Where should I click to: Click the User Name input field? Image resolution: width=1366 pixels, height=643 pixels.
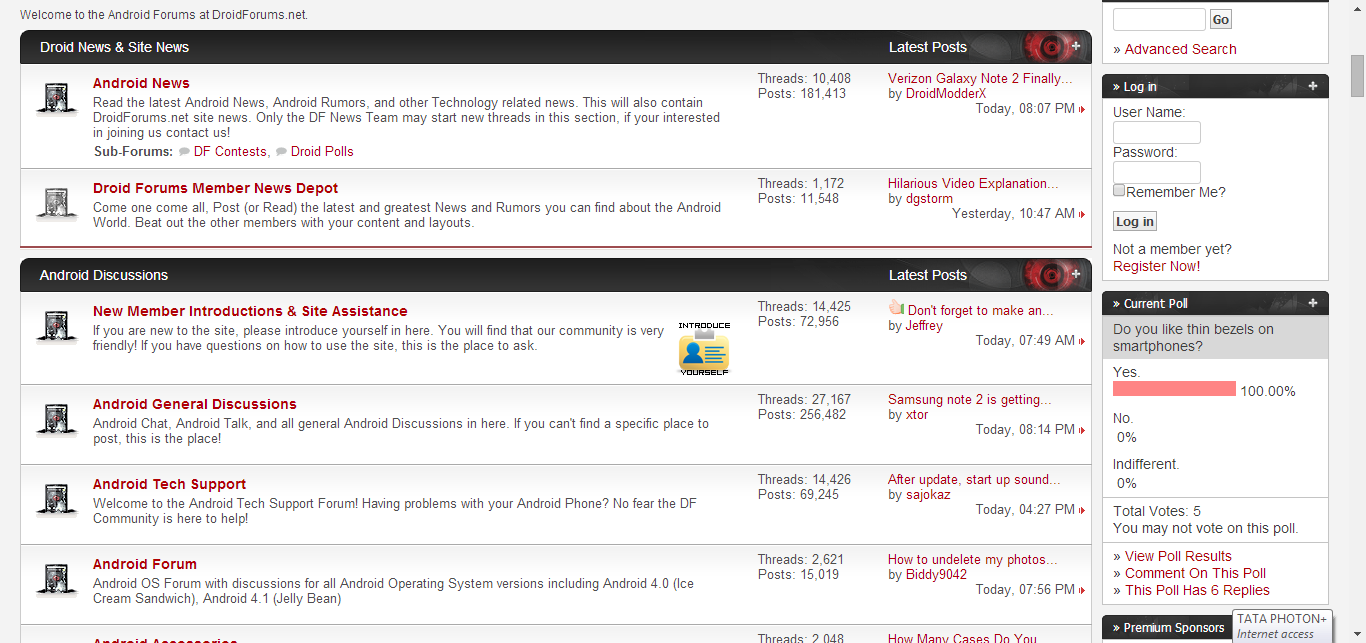click(1157, 133)
